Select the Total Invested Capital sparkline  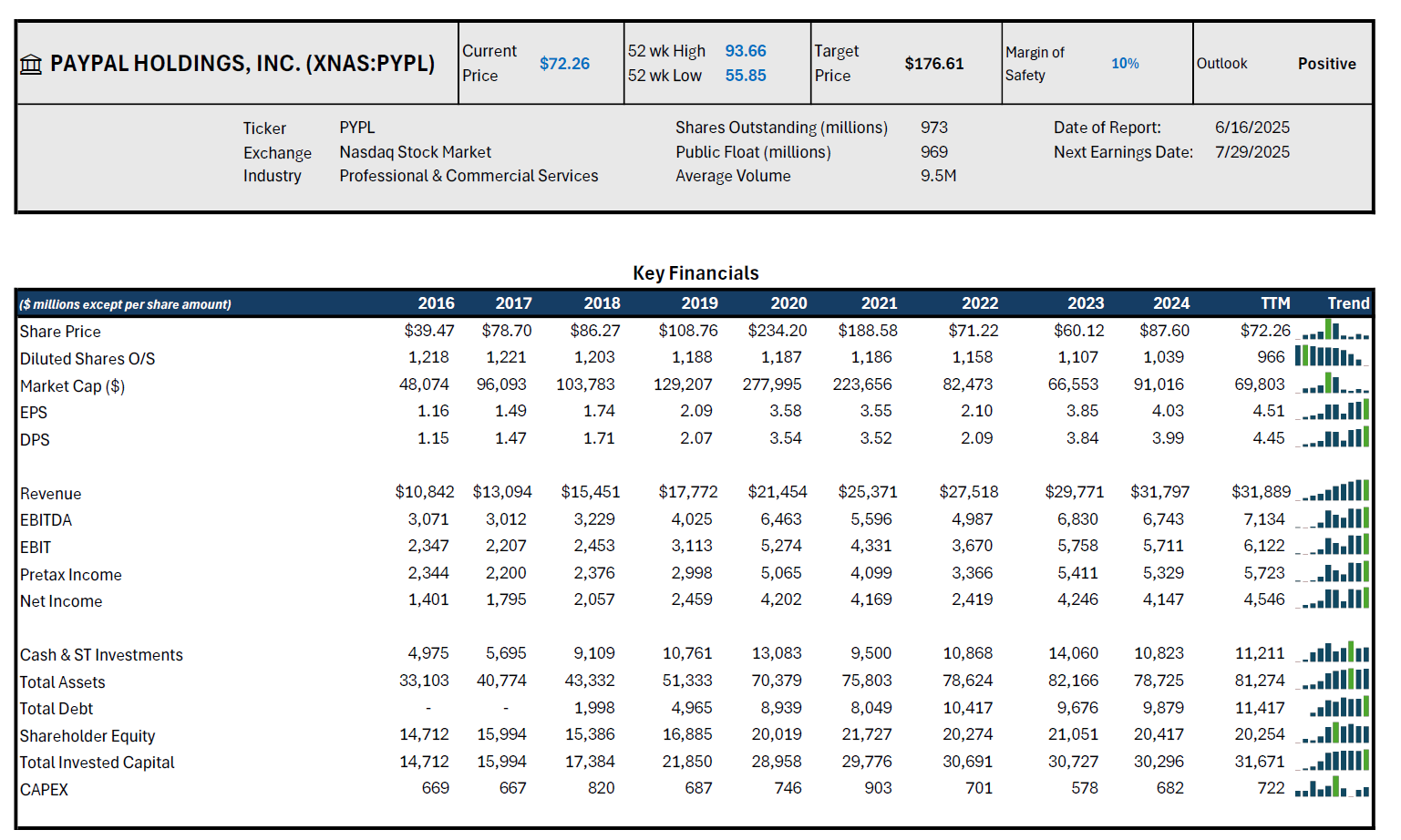[x=1332, y=762]
